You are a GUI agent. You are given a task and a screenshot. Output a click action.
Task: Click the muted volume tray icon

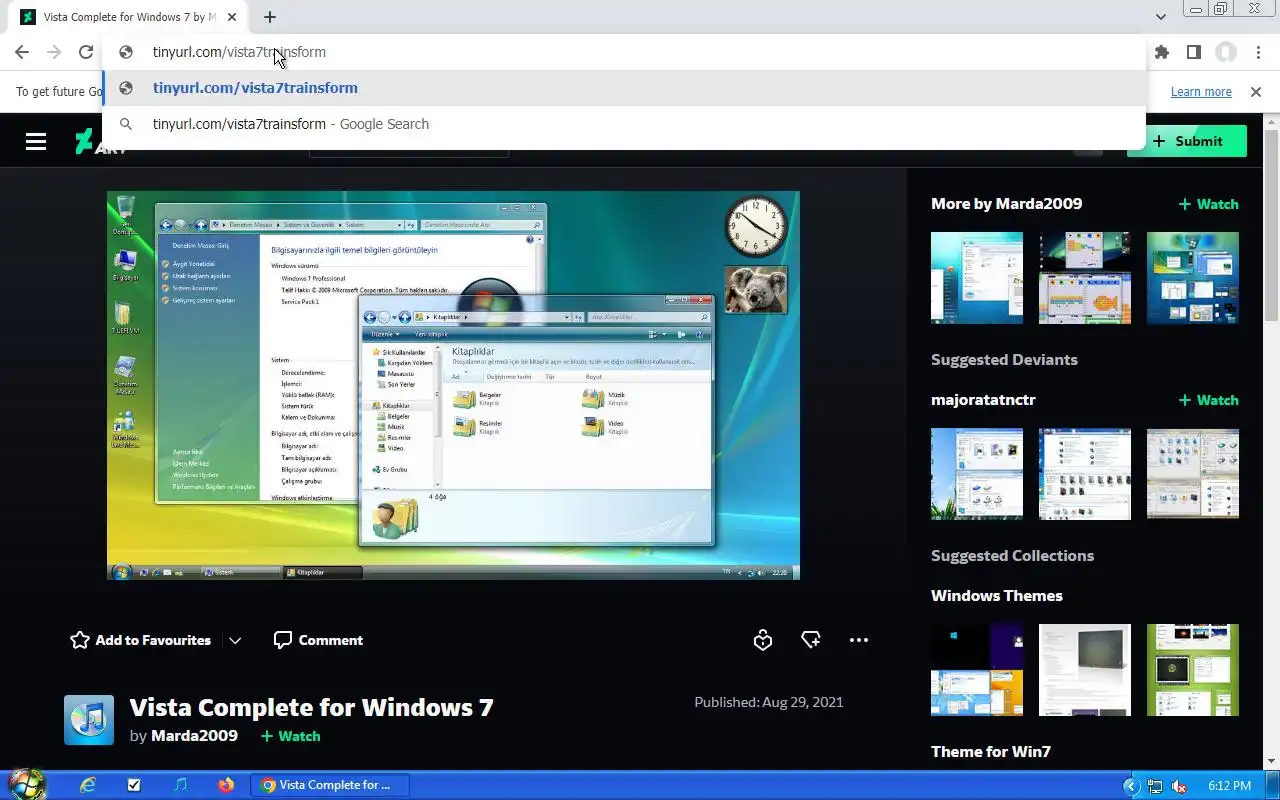(1179, 786)
